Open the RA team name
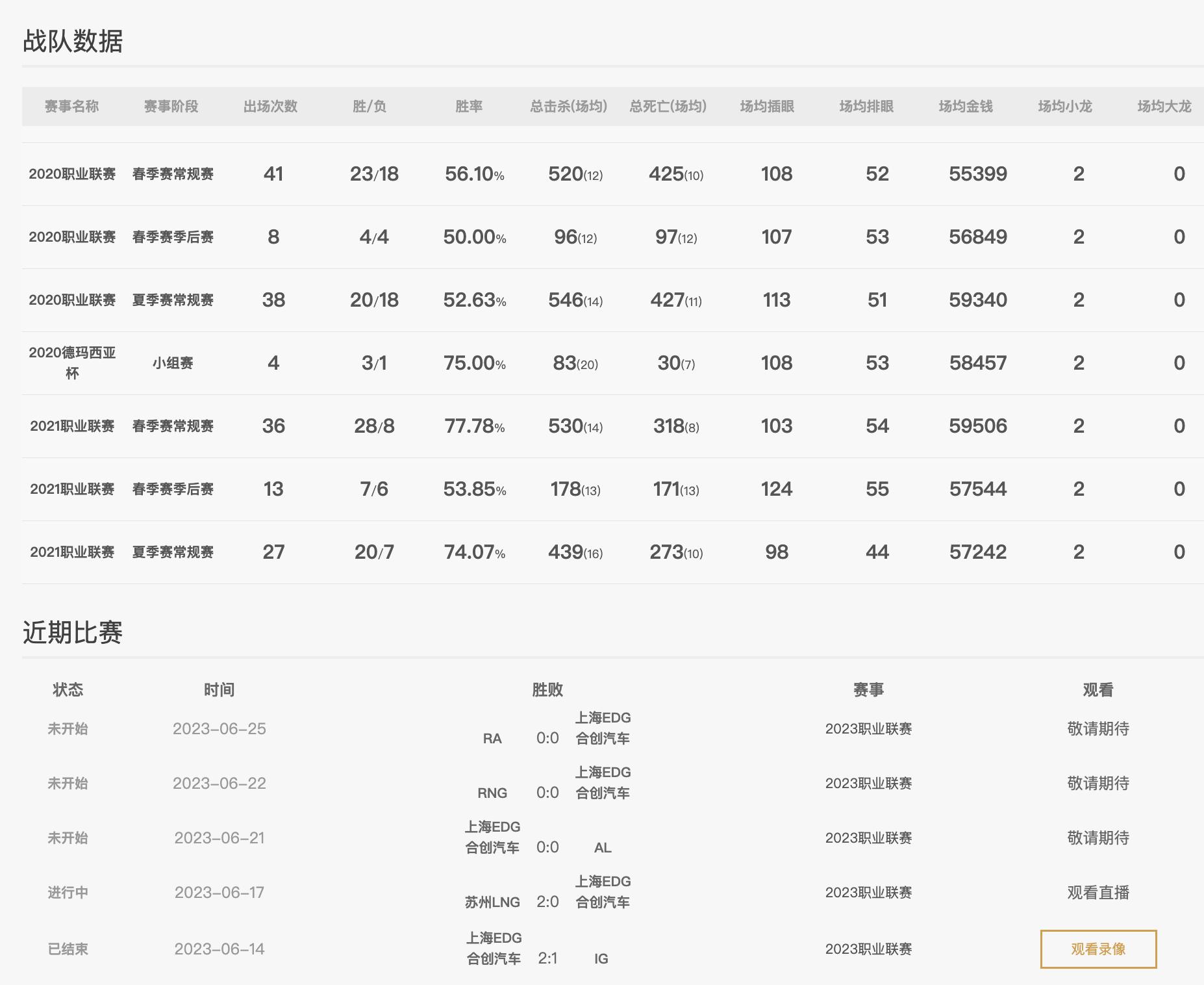1204x985 pixels. 492,738
